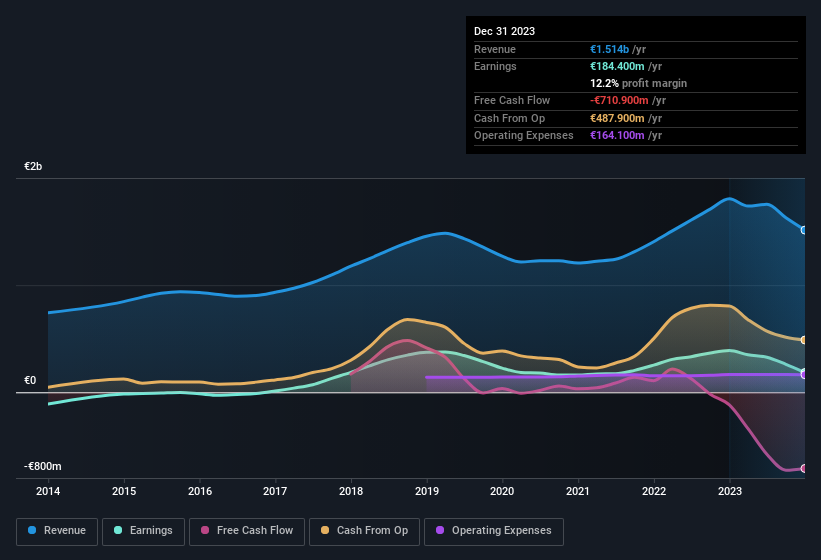The height and width of the screenshot is (560, 821).
Task: Toggle the Revenue series in the legend
Action: 57,531
